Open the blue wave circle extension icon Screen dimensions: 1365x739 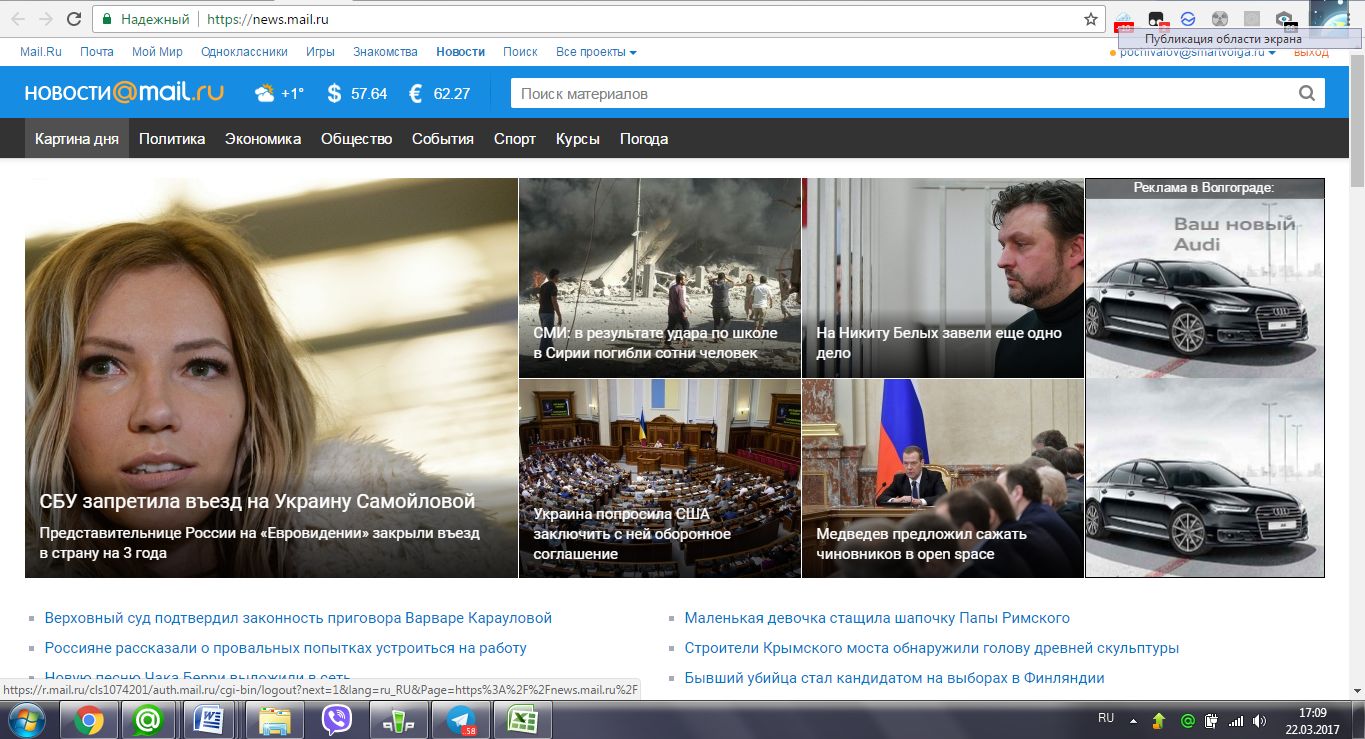coord(1188,19)
